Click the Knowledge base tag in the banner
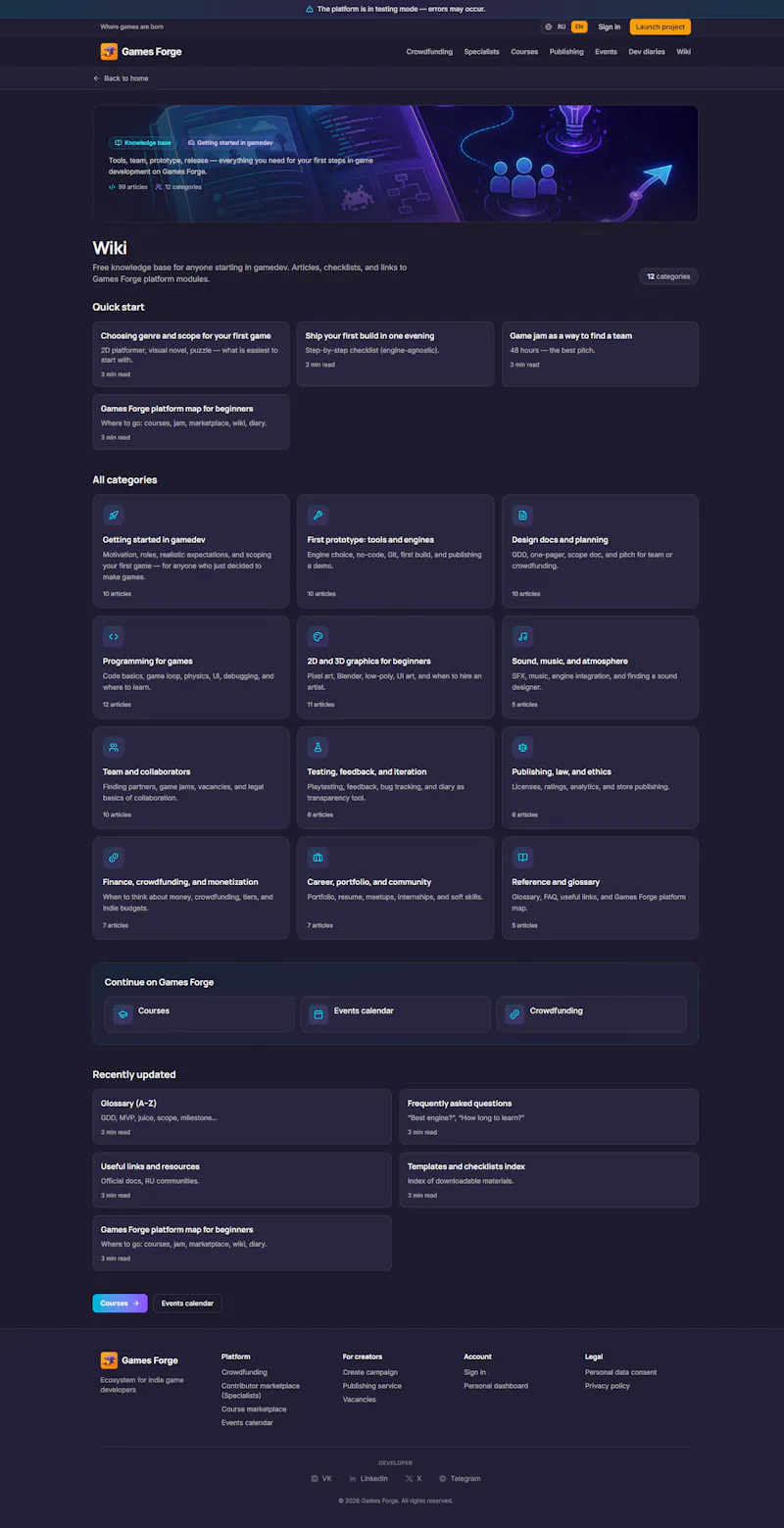This screenshot has height=1528, width=784. tap(142, 143)
